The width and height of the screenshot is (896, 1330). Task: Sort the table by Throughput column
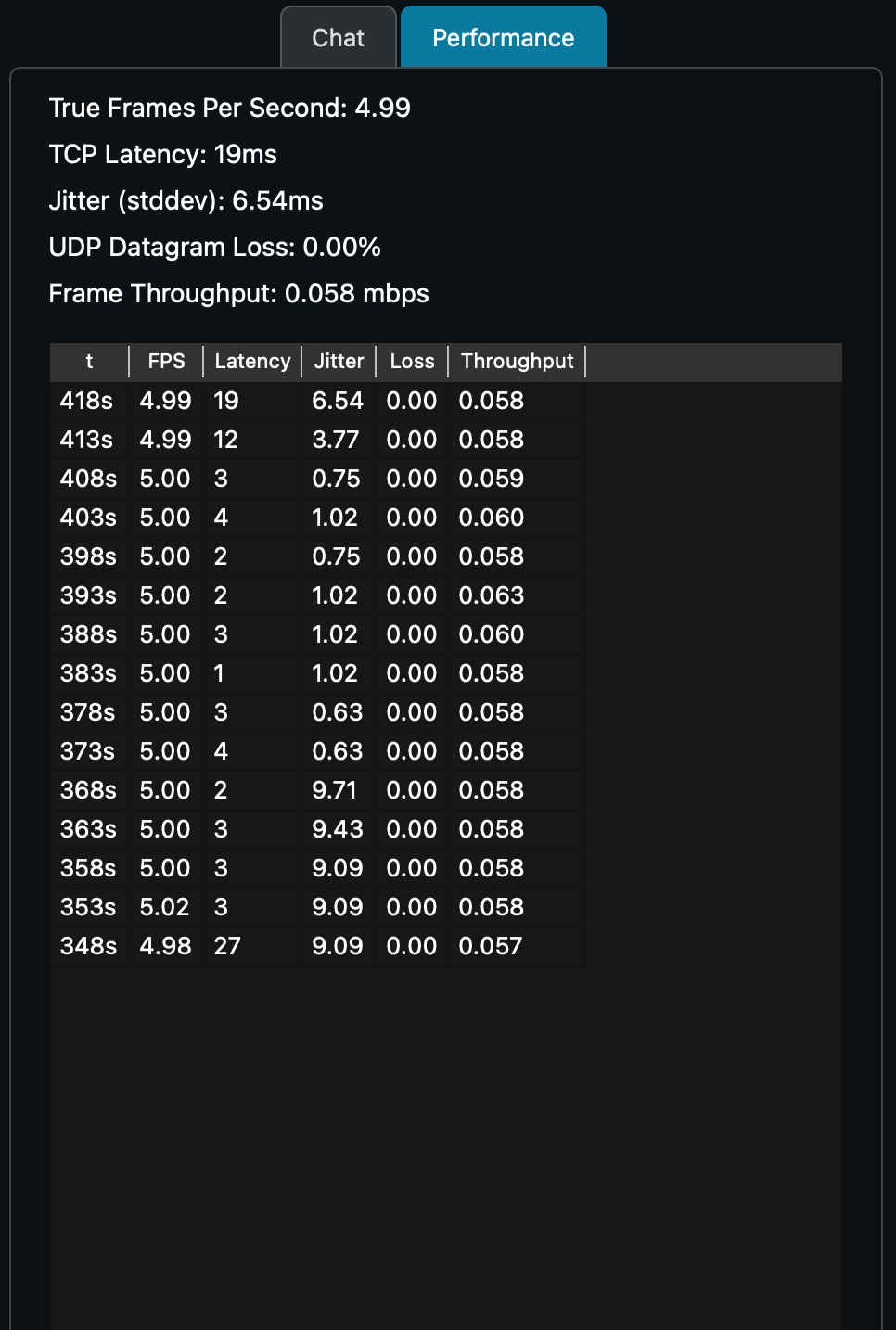[517, 361]
